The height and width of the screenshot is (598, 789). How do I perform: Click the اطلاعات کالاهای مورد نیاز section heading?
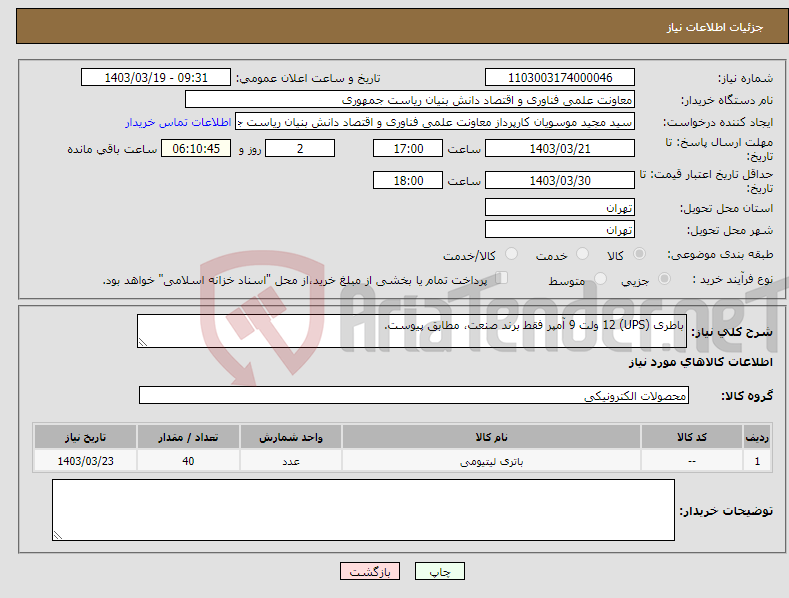tap(700, 362)
